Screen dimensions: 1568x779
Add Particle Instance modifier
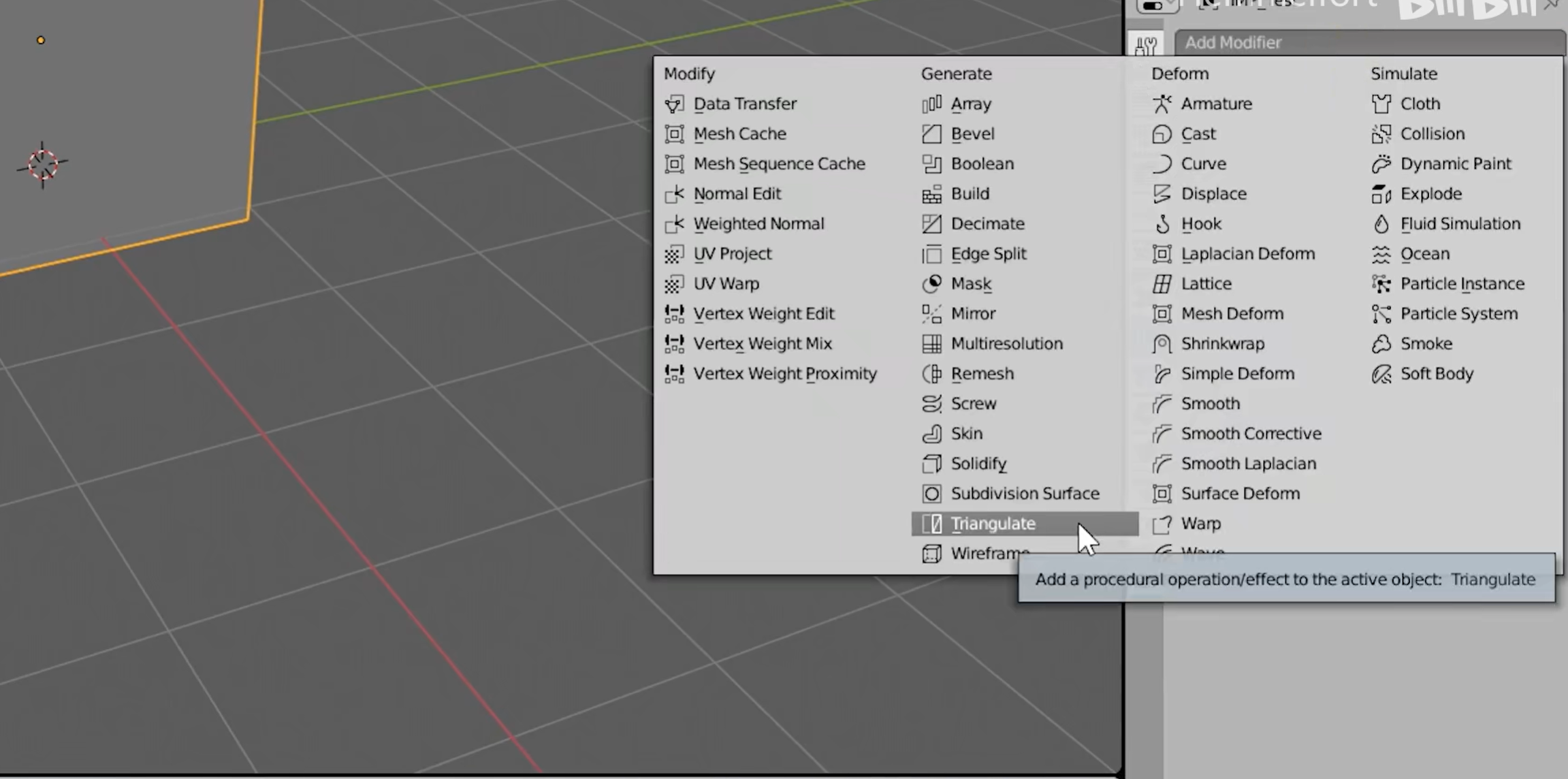pyautogui.click(x=1462, y=283)
